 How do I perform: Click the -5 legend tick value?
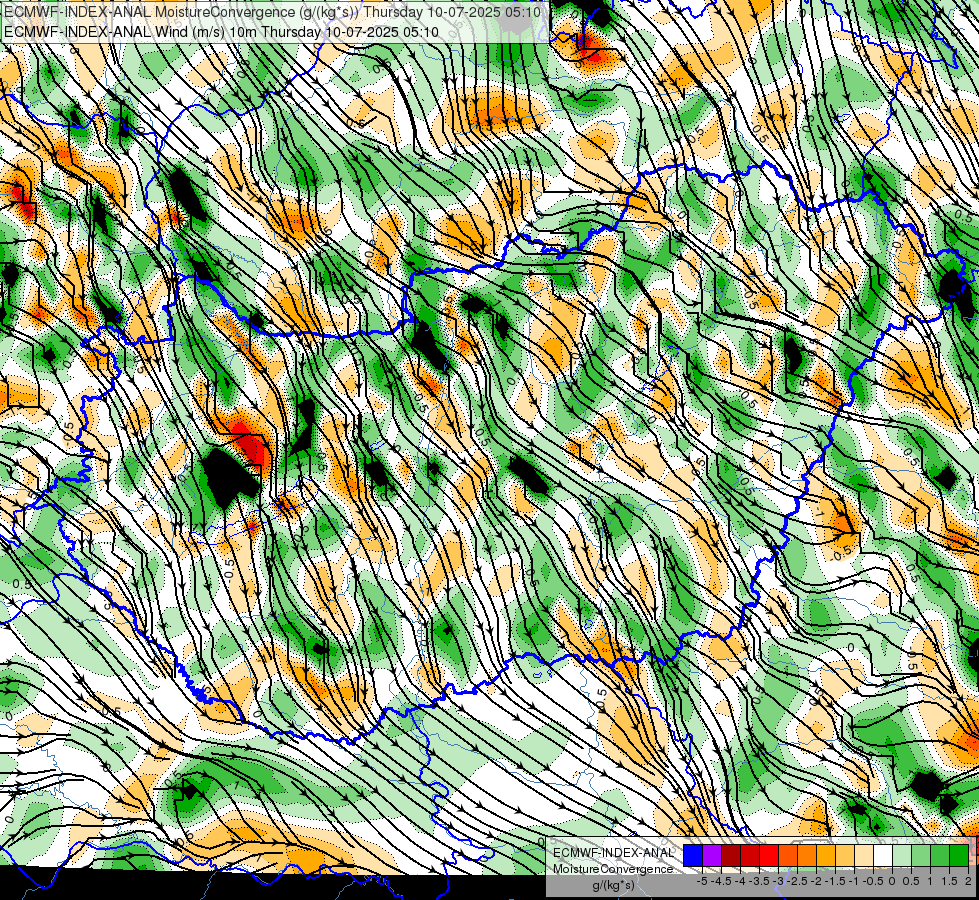(x=702, y=881)
